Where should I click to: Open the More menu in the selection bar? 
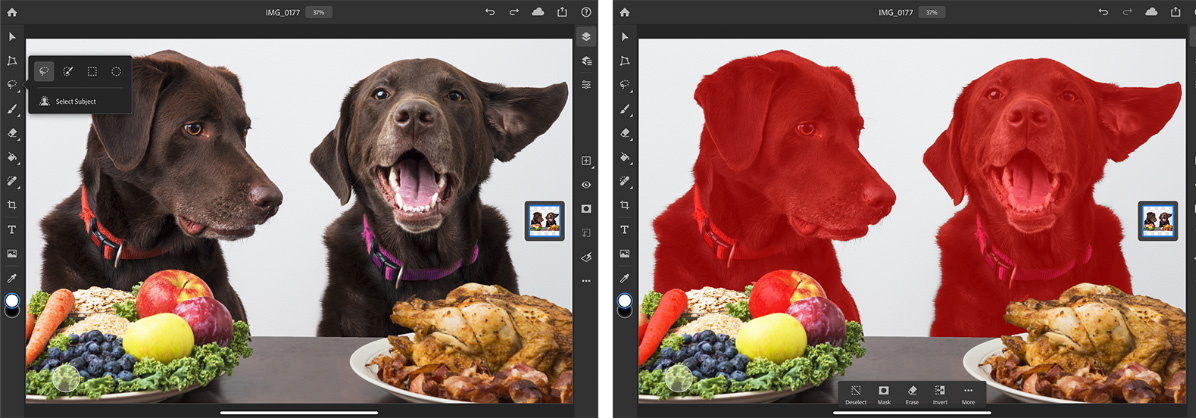point(968,394)
